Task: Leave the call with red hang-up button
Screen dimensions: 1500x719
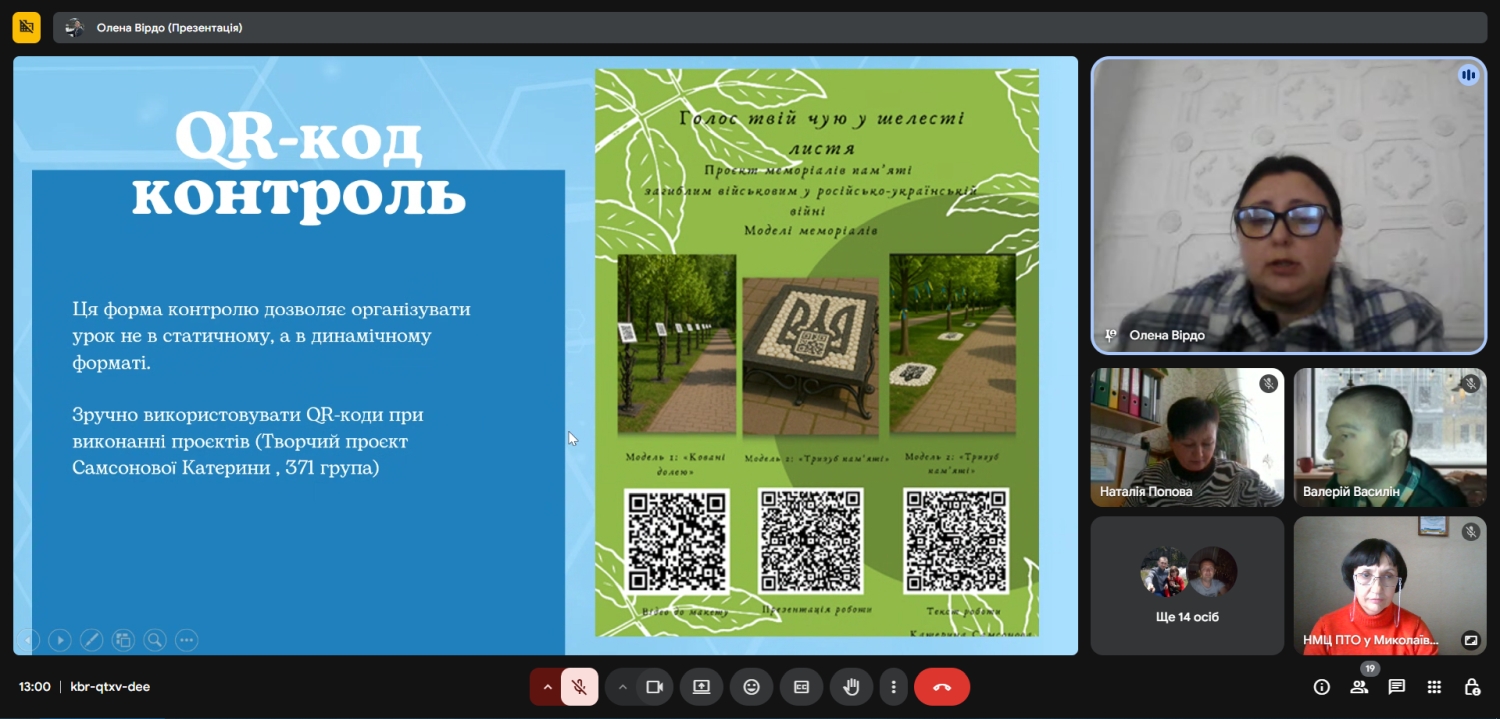Action: point(941,687)
